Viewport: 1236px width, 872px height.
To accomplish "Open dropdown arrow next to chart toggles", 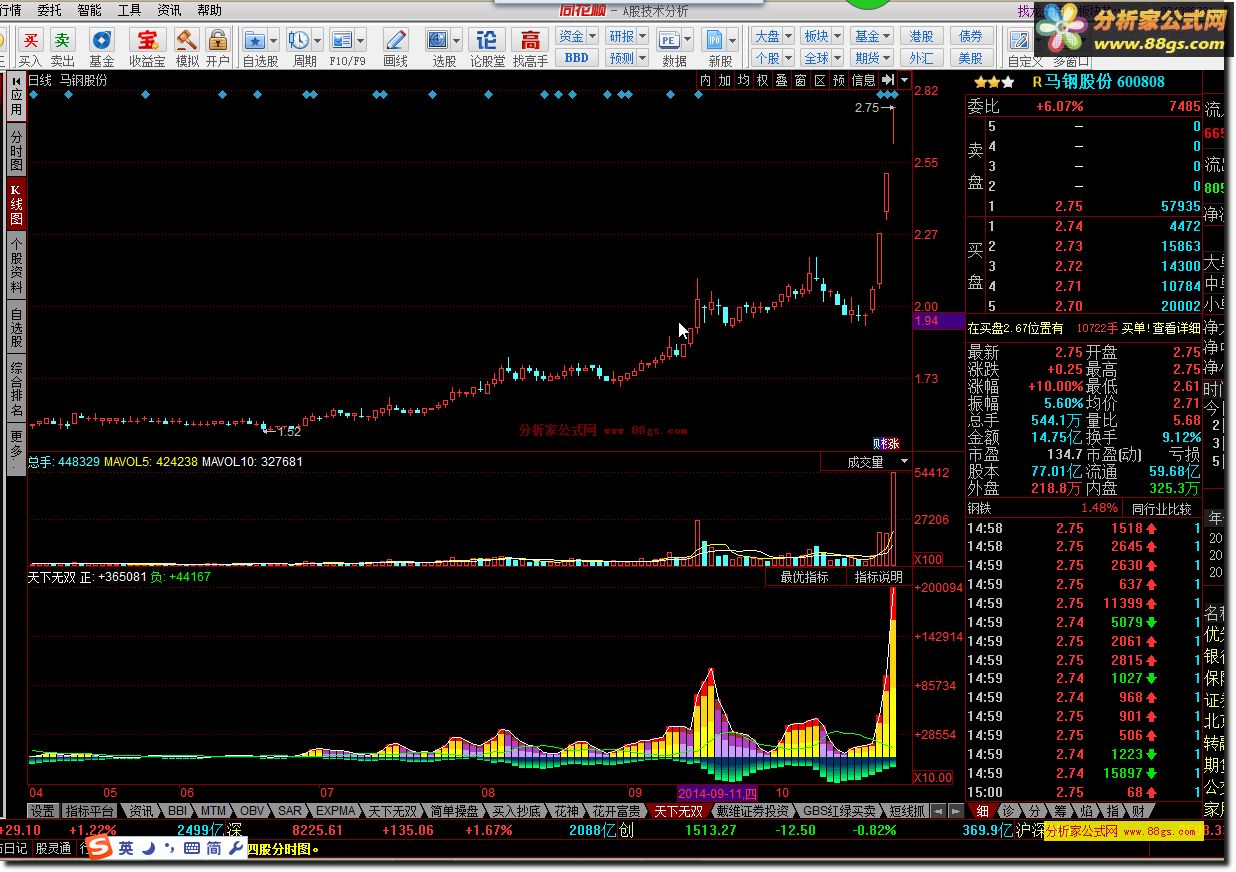I will (x=905, y=80).
